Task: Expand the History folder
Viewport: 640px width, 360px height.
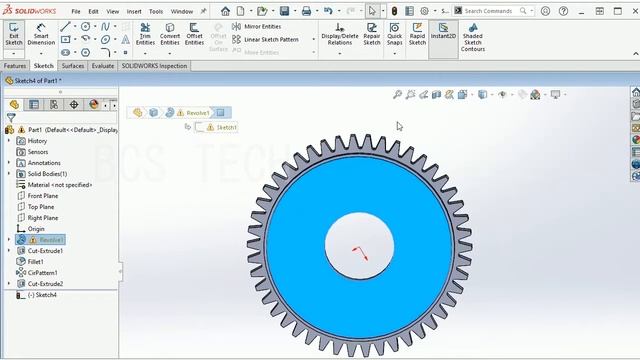Action: (x=9, y=140)
